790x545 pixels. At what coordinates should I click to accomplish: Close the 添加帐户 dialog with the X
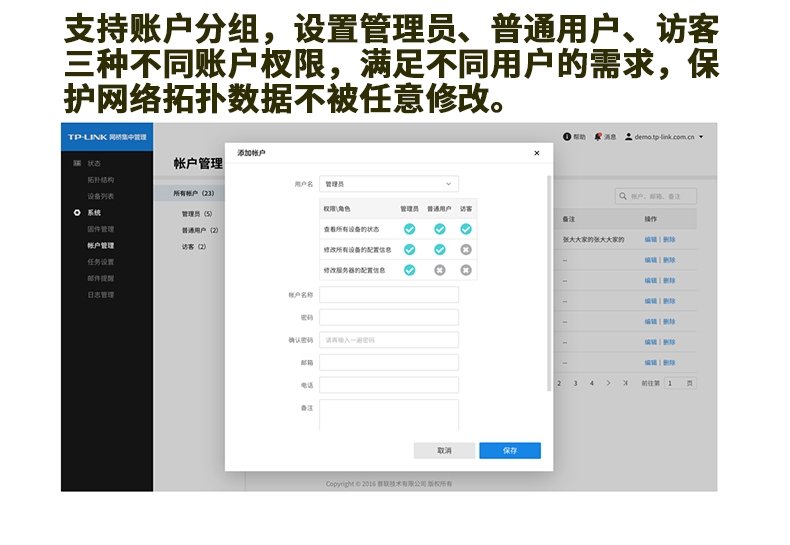(x=537, y=153)
